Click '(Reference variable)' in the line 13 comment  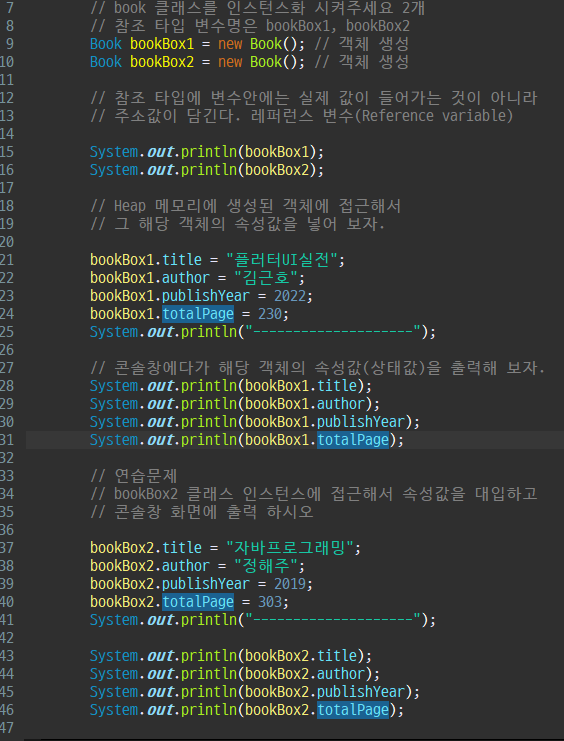[434, 116]
